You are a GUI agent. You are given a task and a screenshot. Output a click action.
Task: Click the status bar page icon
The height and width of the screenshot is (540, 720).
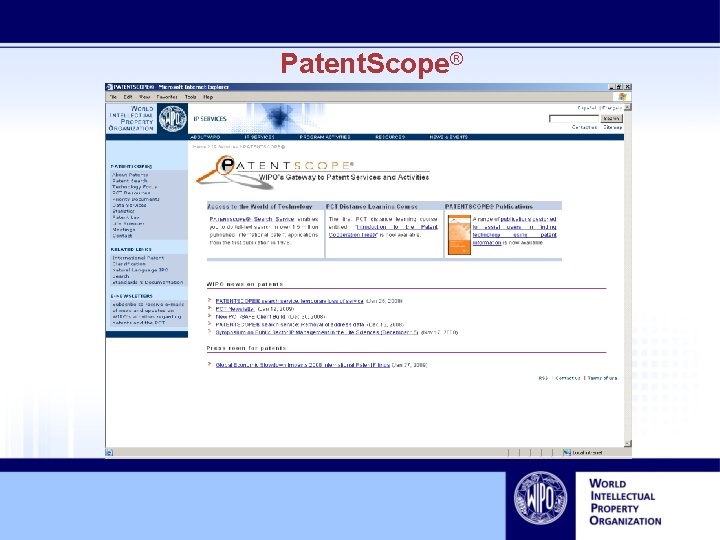click(x=109, y=453)
